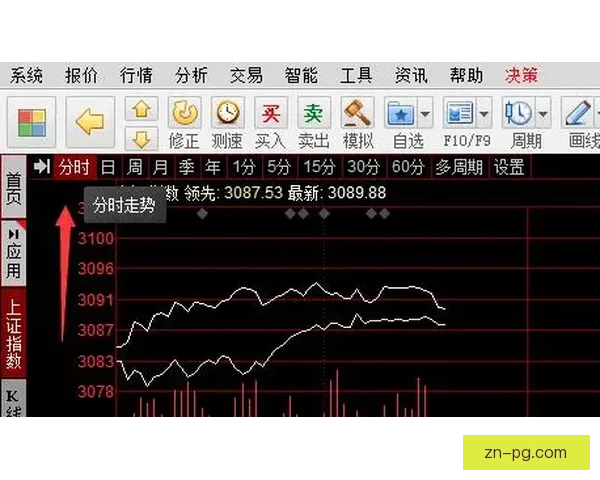
Task: Click the 周期 candlestick clock icon
Action: pyautogui.click(x=518, y=113)
